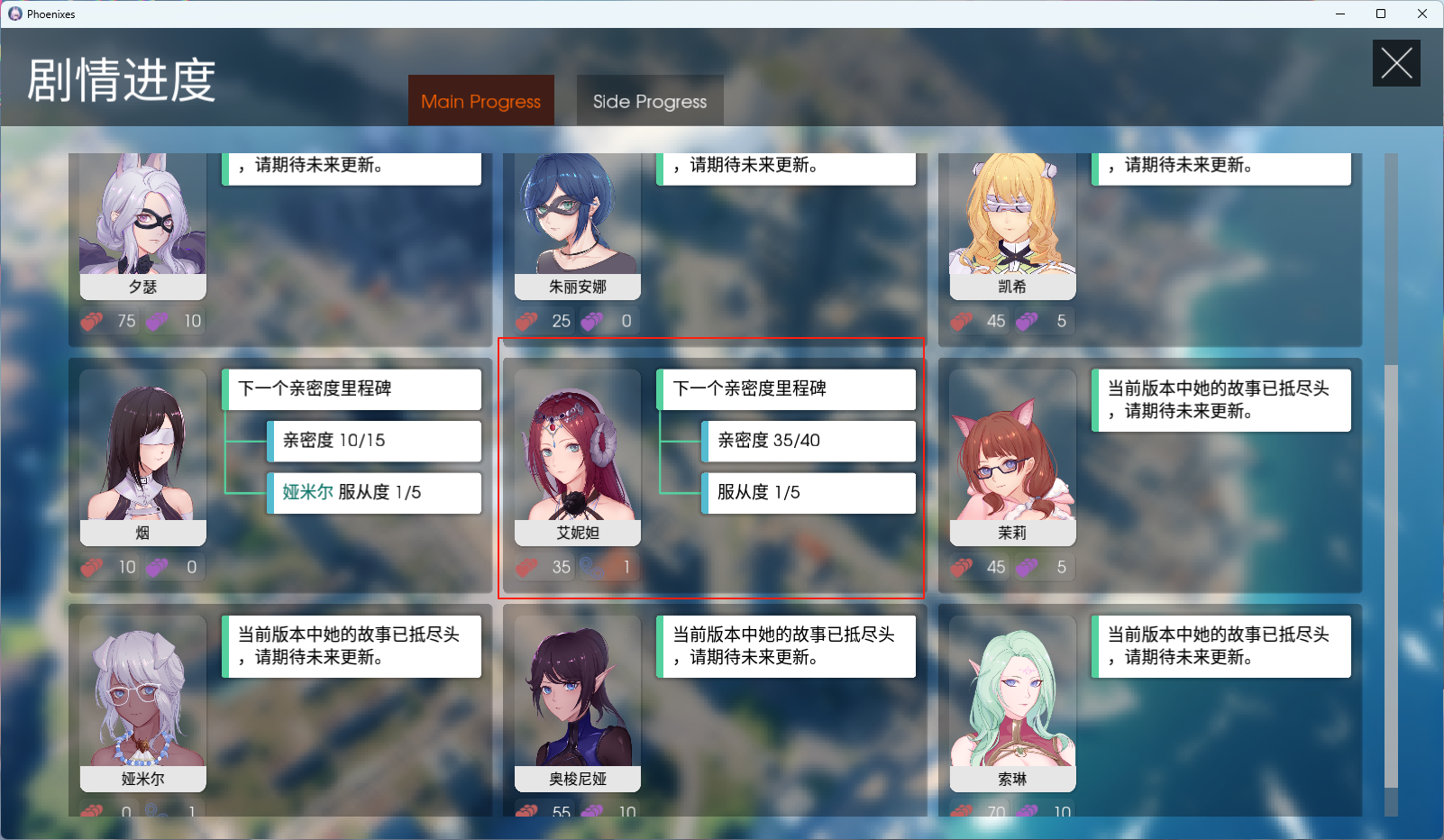Click the red hearts icon under 艾妮妲
The height and width of the screenshot is (840, 1444).
(x=527, y=567)
